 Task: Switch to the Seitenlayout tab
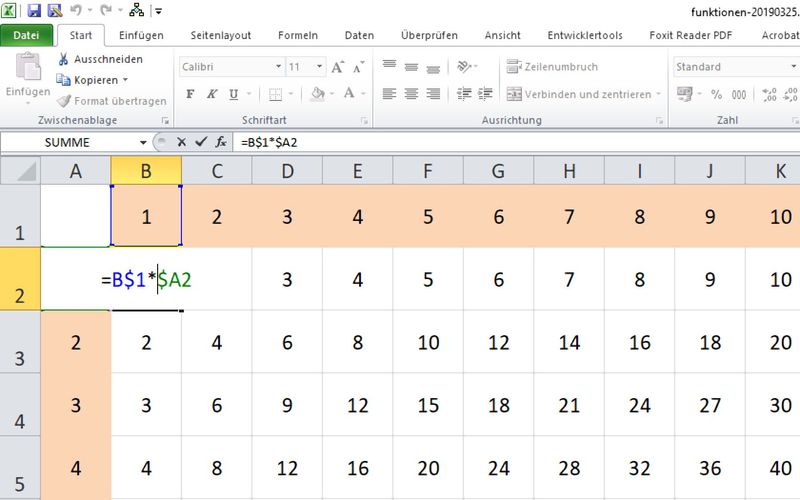(221, 35)
